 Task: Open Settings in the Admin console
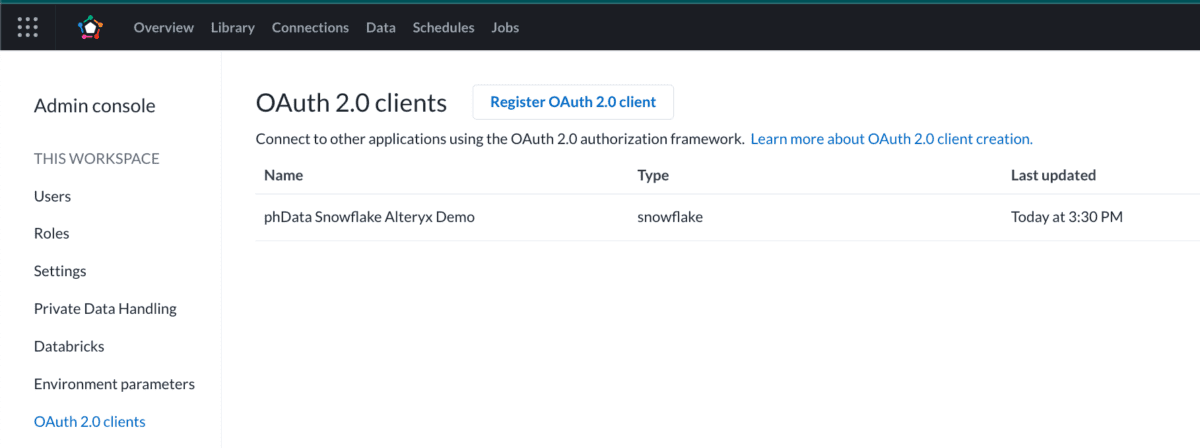point(60,271)
